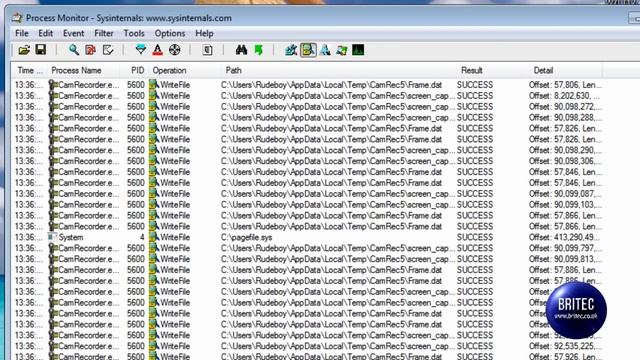Clear the display using eraser icon
This screenshot has width=640, height=360.
(108, 50)
